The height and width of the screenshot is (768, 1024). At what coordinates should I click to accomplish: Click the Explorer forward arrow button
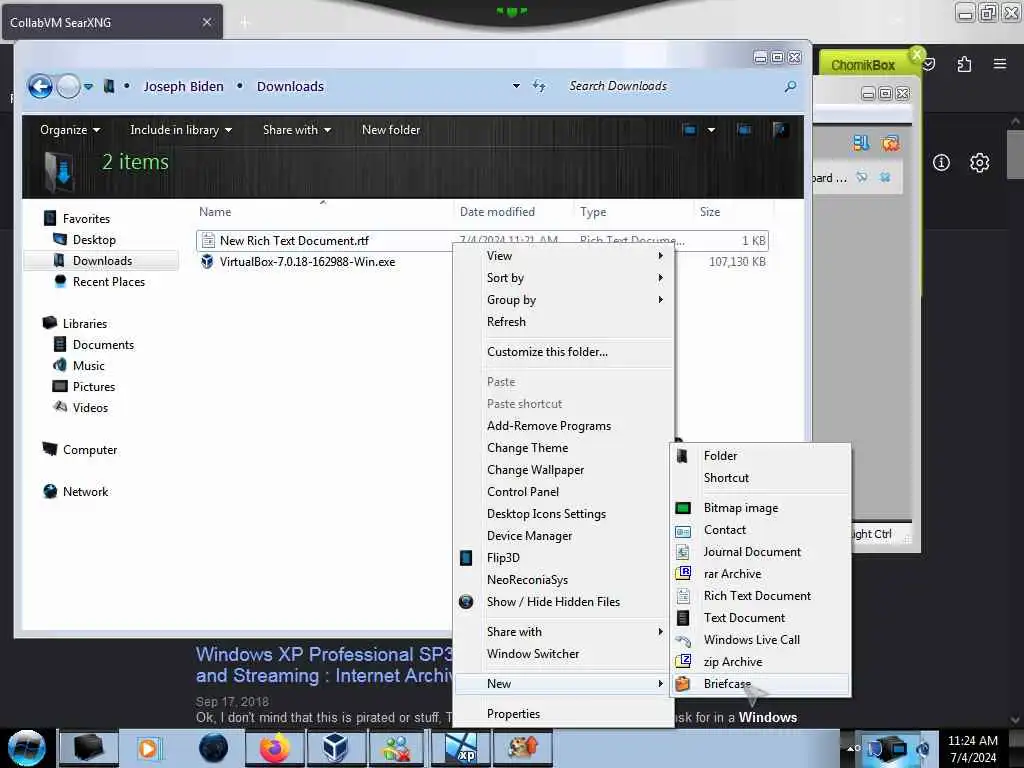click(x=68, y=86)
